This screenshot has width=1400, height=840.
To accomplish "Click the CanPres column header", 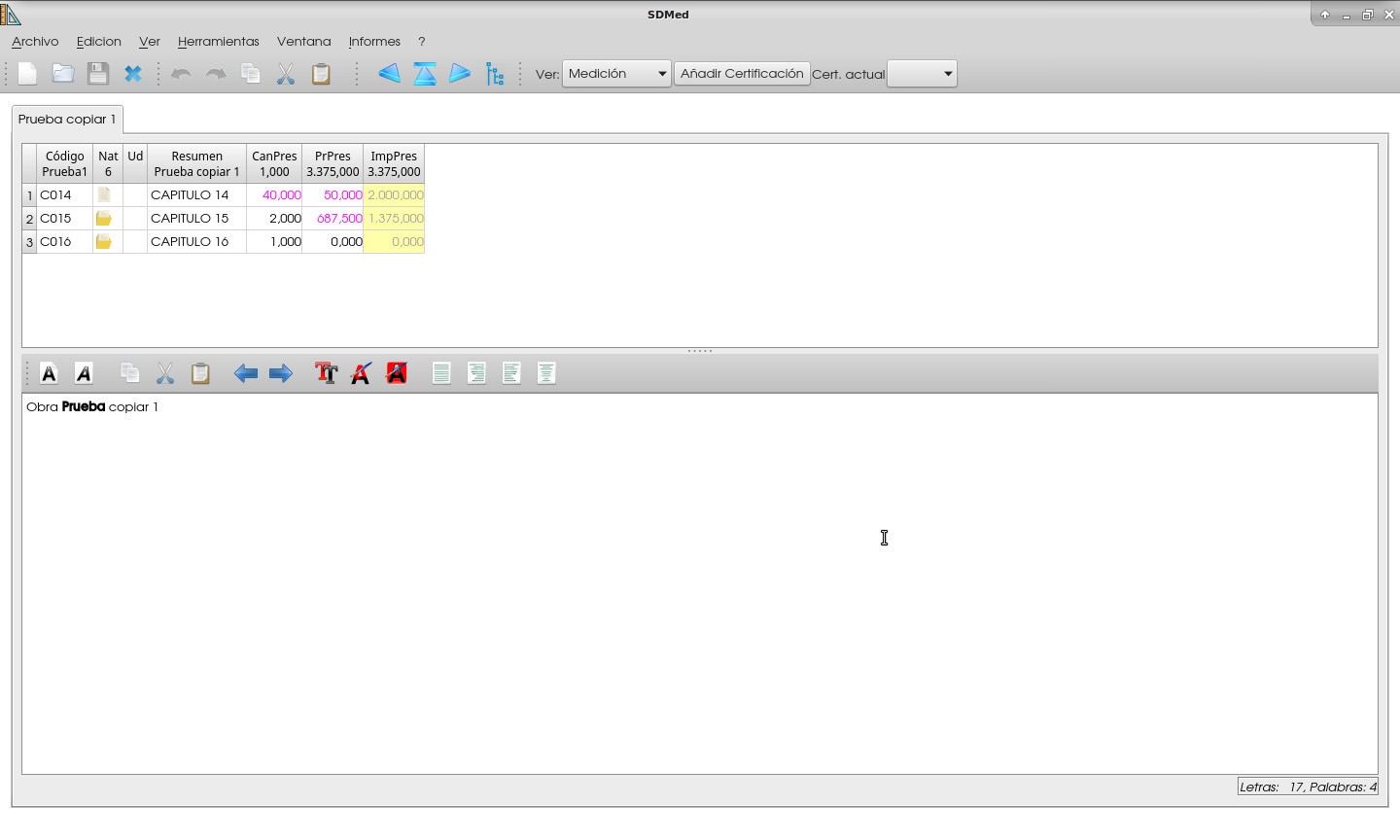I will (274, 163).
